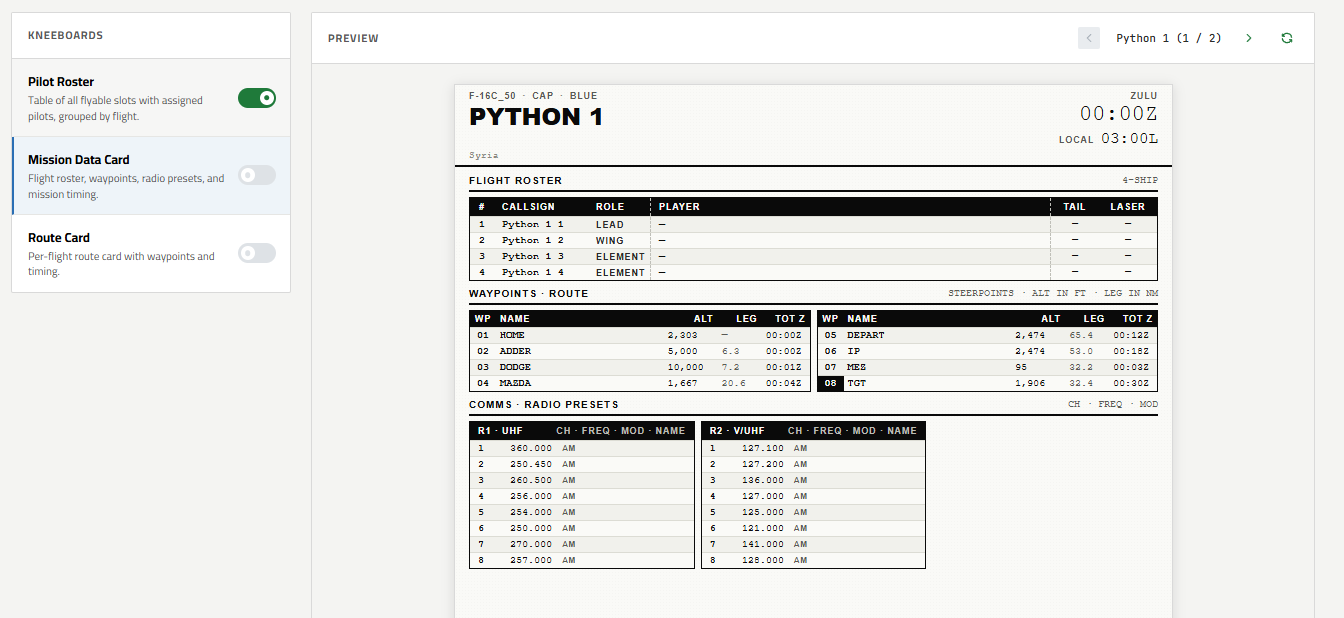This screenshot has height=618, width=1344.
Task: Click the 360.000 UHF frequency
Action: [530, 448]
